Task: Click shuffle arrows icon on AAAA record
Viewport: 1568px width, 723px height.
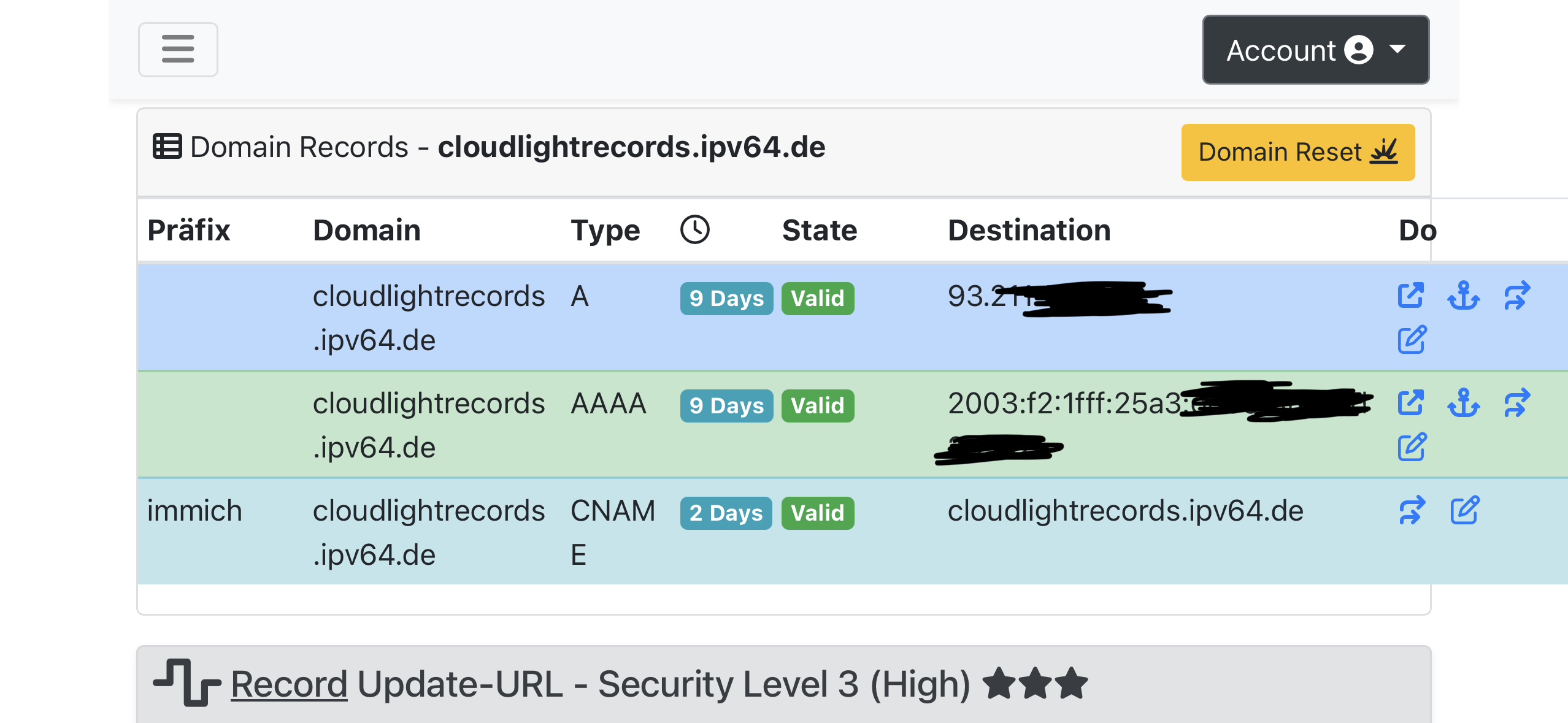Action: click(x=1516, y=403)
